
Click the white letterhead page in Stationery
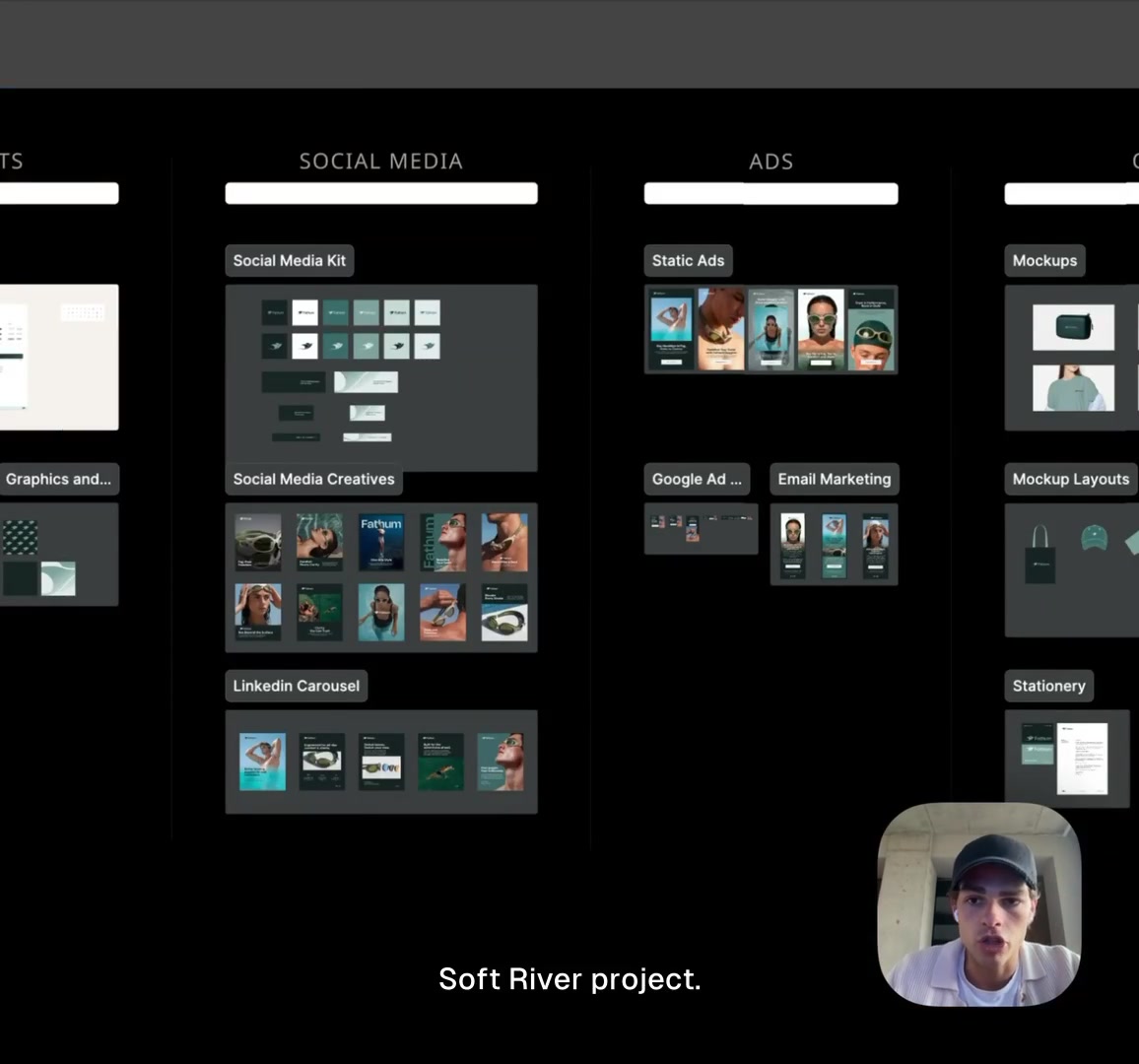pos(1082,759)
